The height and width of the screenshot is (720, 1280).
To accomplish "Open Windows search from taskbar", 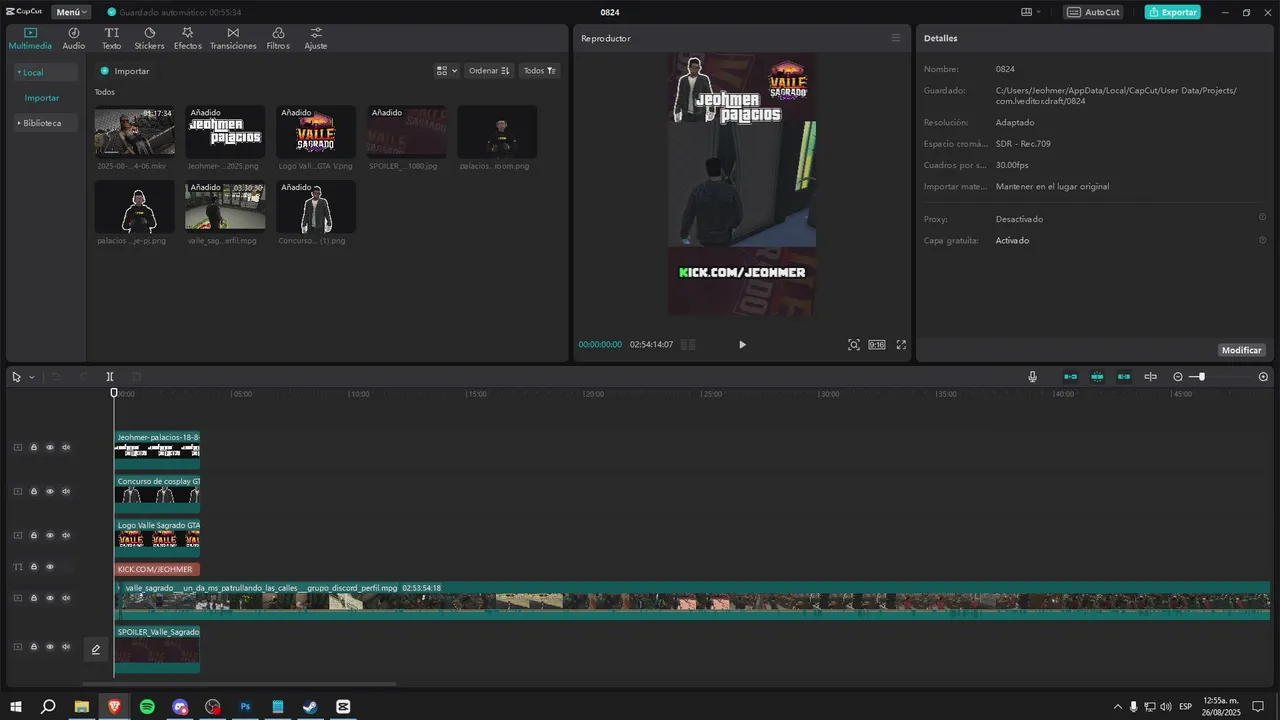I will 48,706.
